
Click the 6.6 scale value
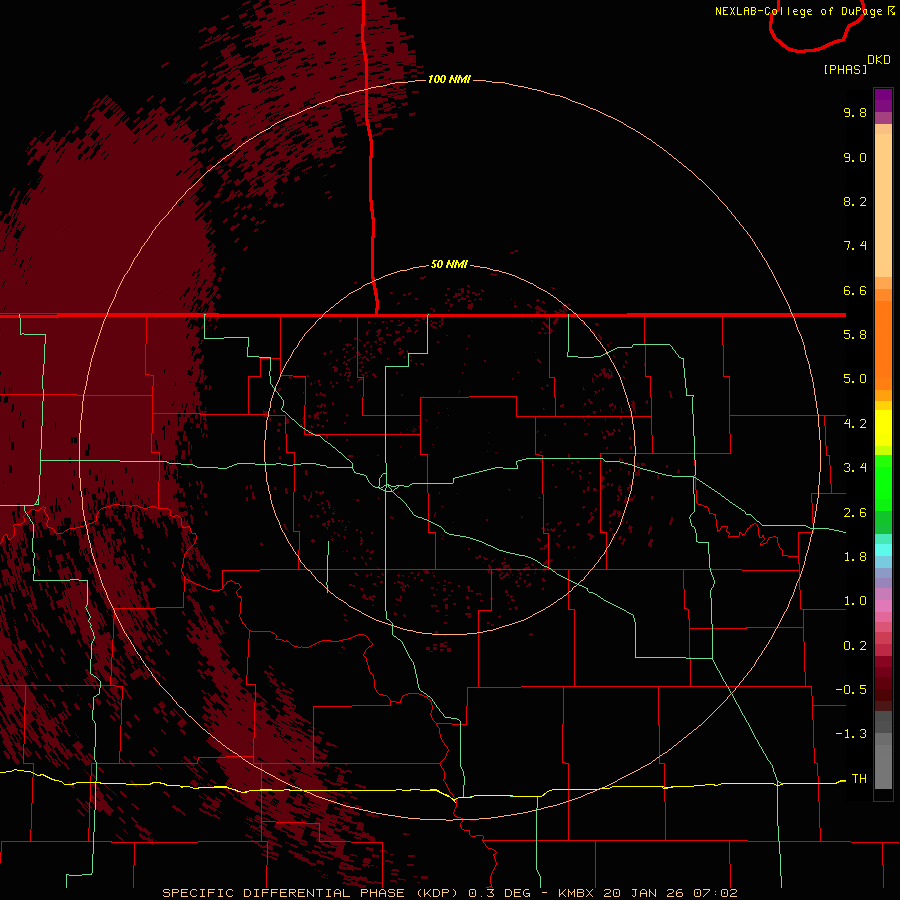tap(855, 290)
